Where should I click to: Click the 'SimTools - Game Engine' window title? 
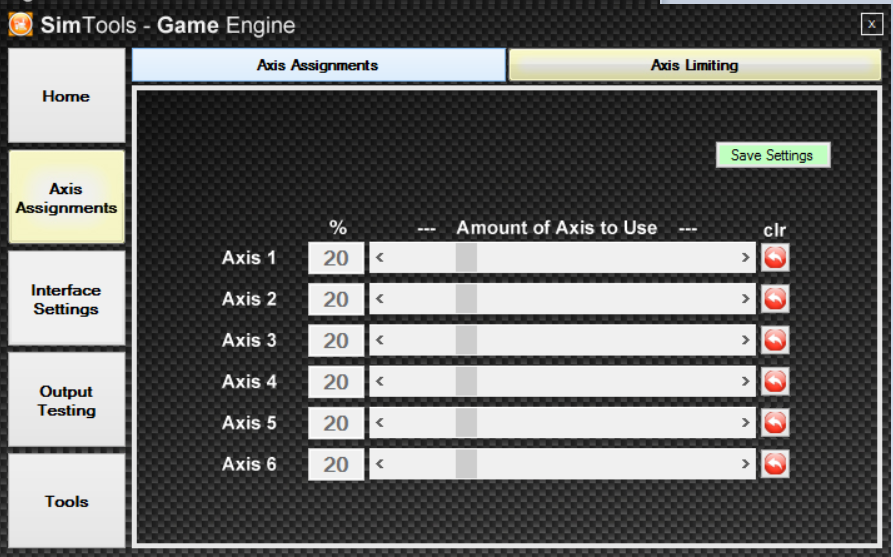(x=168, y=25)
